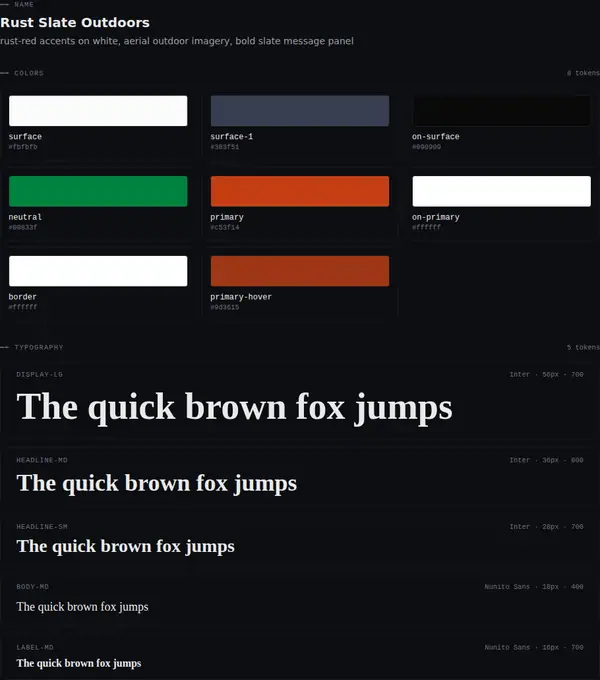The width and height of the screenshot is (600, 680).
Task: Click the on-primary white swatch
Action: click(502, 191)
